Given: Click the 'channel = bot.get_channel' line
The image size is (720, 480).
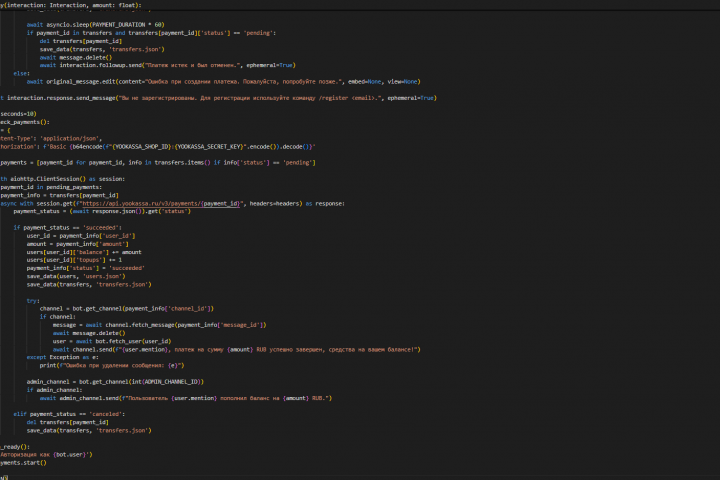Looking at the screenshot, I should click(127, 309).
